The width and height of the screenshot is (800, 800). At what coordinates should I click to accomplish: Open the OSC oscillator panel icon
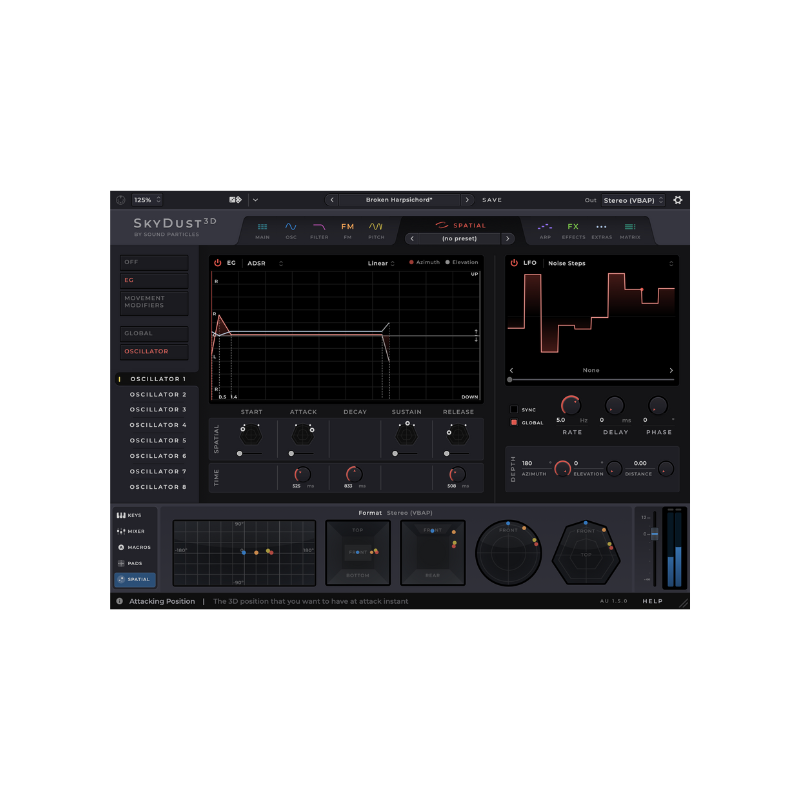point(290,228)
